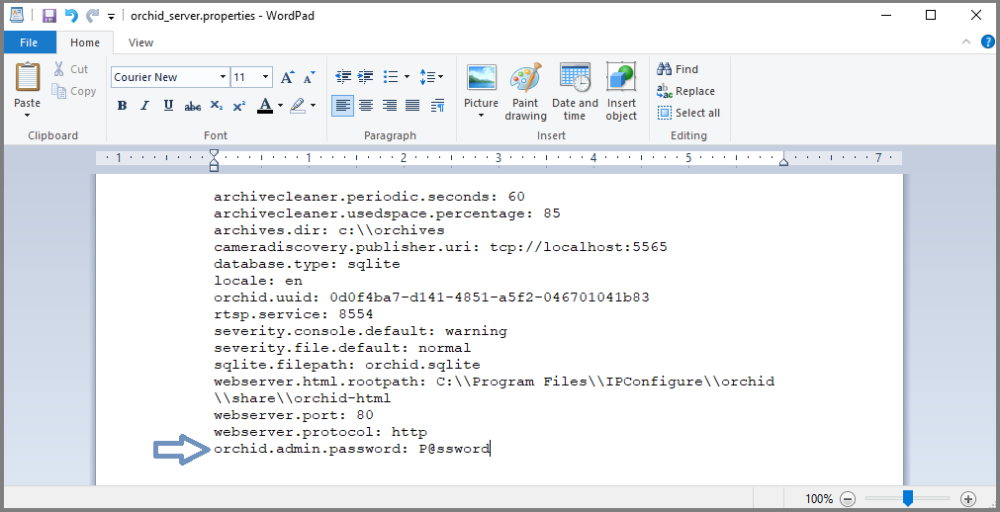Click the Redo arrow in title bar
Viewport: 1000px width, 512px height.
point(93,15)
